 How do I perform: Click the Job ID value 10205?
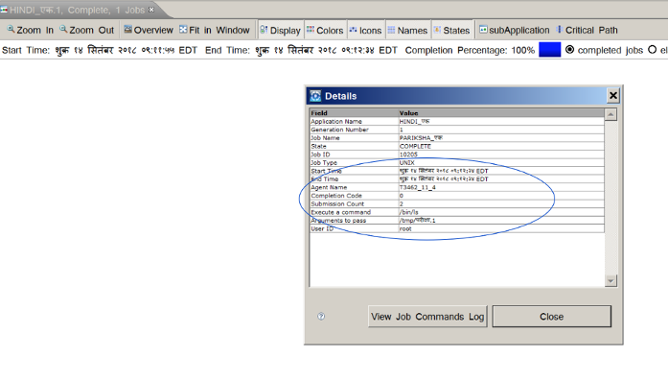point(408,155)
